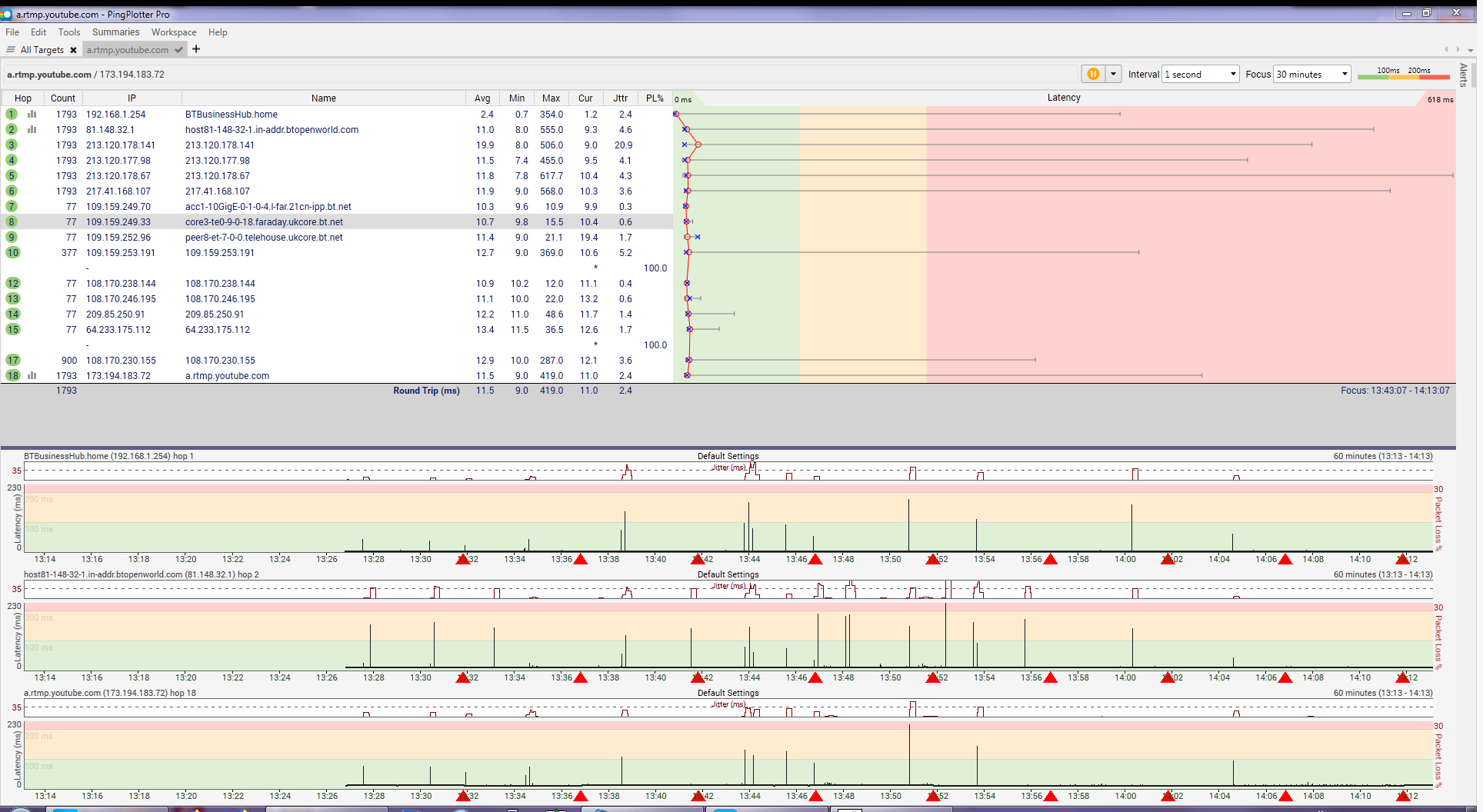The height and width of the screenshot is (812, 1483).
Task: Click red marker near 13:36 on hop 1 graph
Action: click(581, 559)
